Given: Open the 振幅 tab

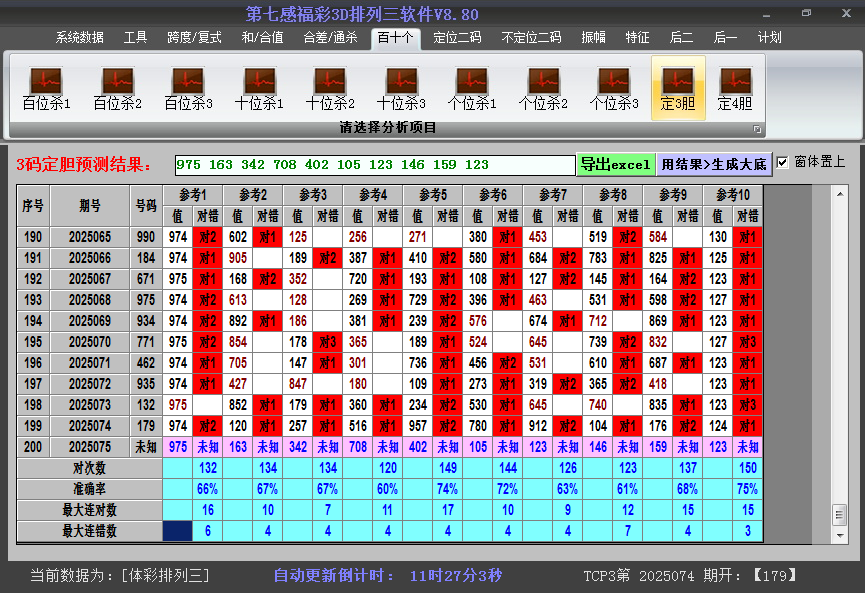Looking at the screenshot, I should tap(594, 38).
